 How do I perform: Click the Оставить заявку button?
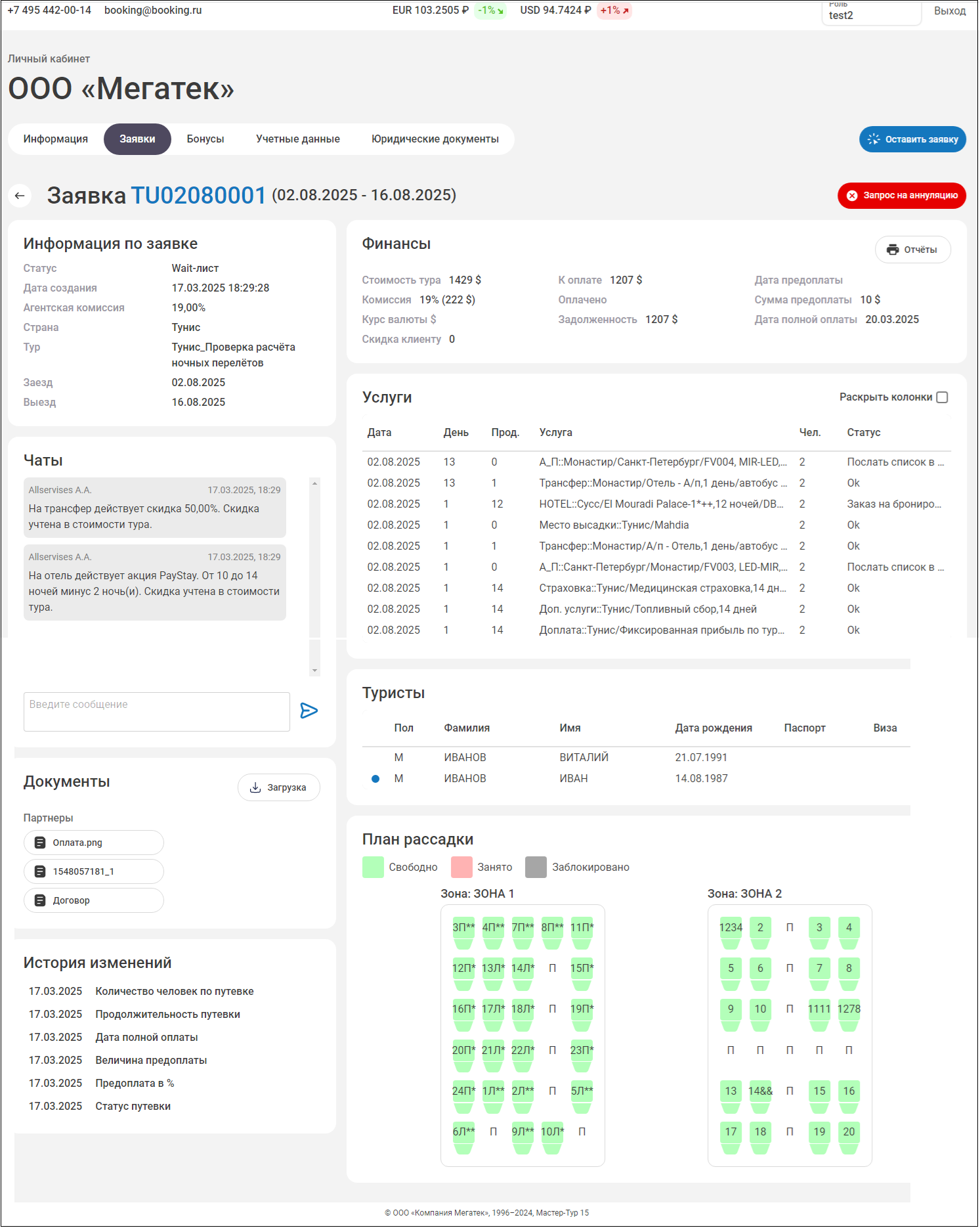[912, 139]
